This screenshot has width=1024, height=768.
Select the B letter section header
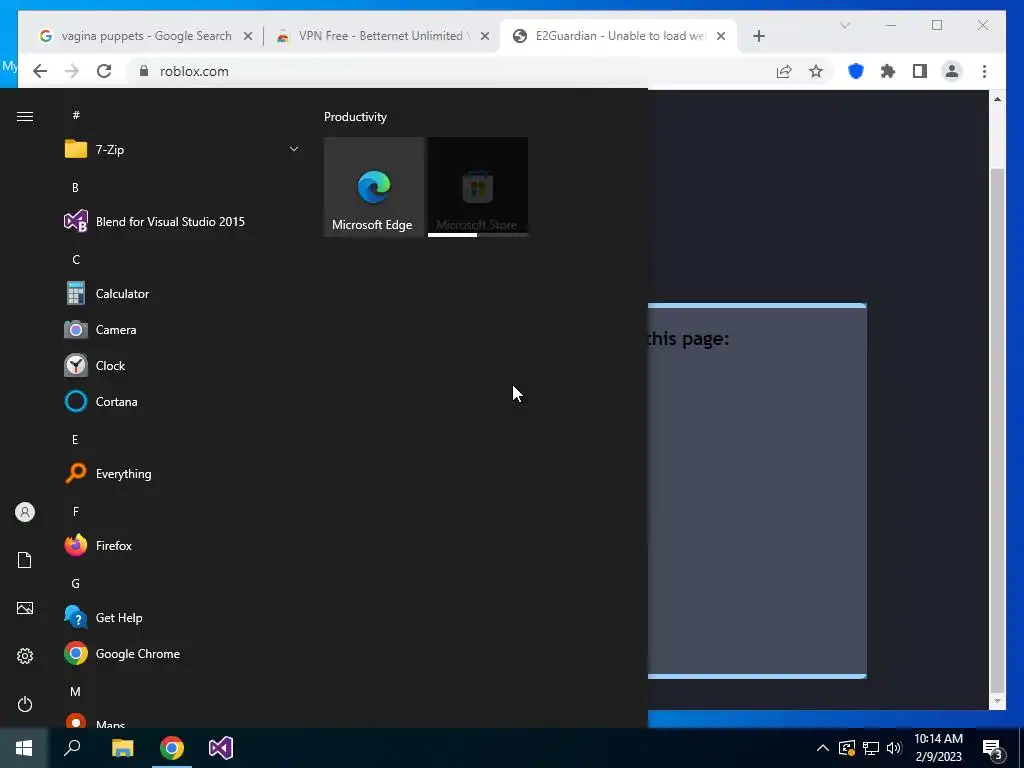[76, 187]
